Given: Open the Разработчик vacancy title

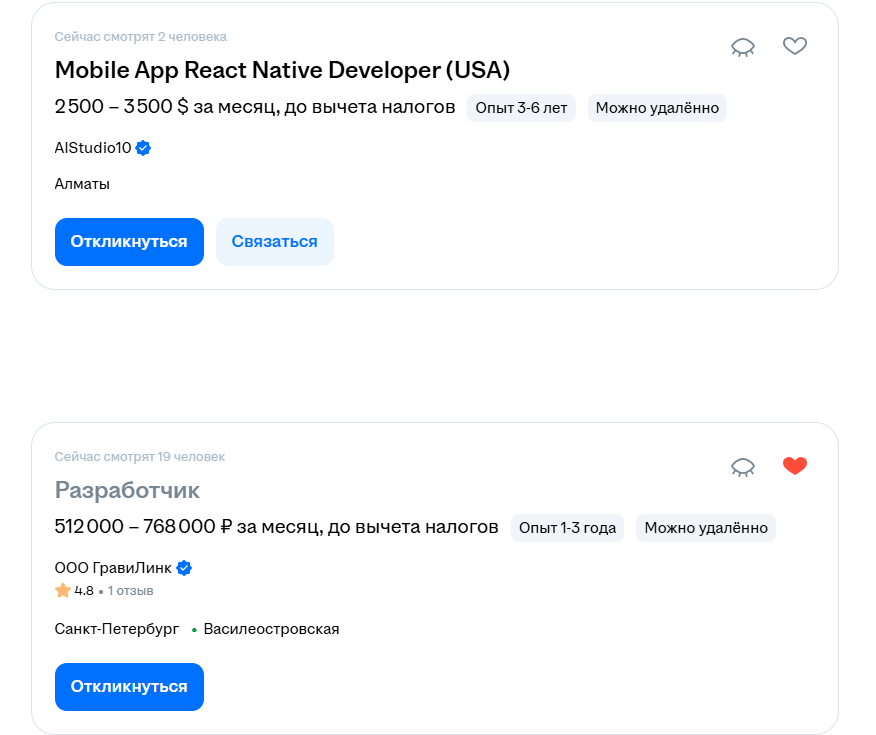Looking at the screenshot, I should [x=127, y=490].
